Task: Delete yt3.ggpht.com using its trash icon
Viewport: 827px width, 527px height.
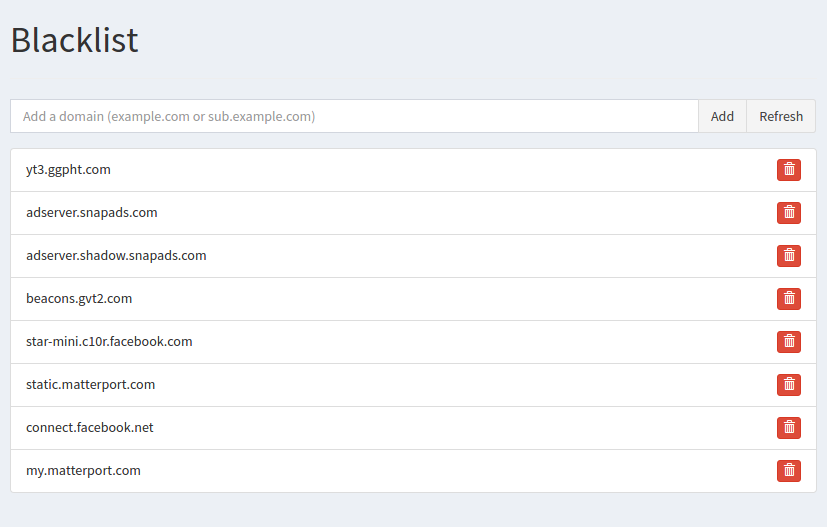Action: click(788, 170)
